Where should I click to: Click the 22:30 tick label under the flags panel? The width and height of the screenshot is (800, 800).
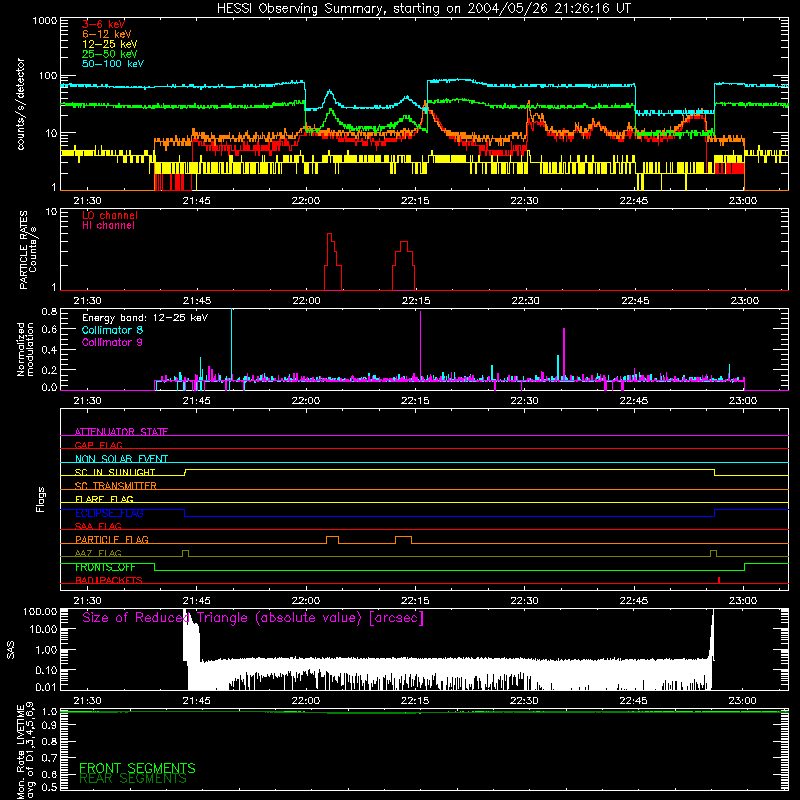coord(524,601)
